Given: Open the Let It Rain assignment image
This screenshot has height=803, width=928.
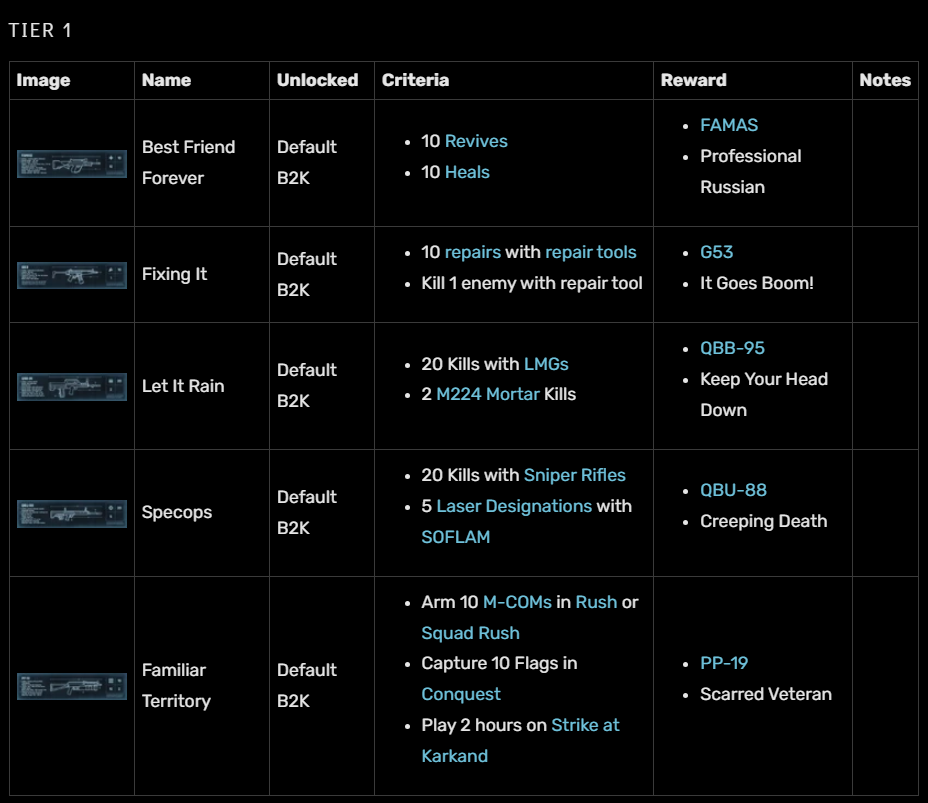Looking at the screenshot, I should coord(72,386).
